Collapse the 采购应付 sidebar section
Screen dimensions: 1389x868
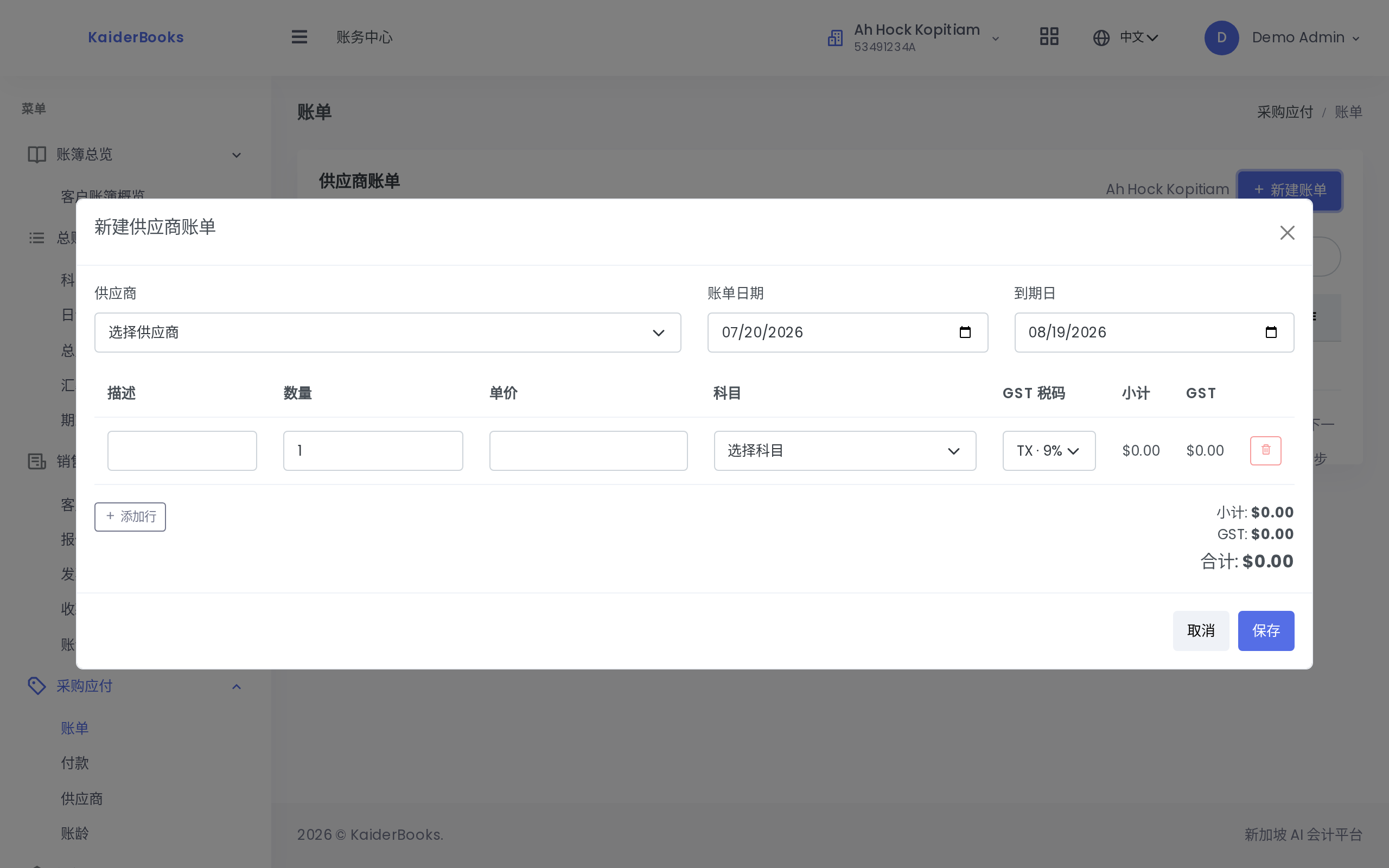point(135,686)
